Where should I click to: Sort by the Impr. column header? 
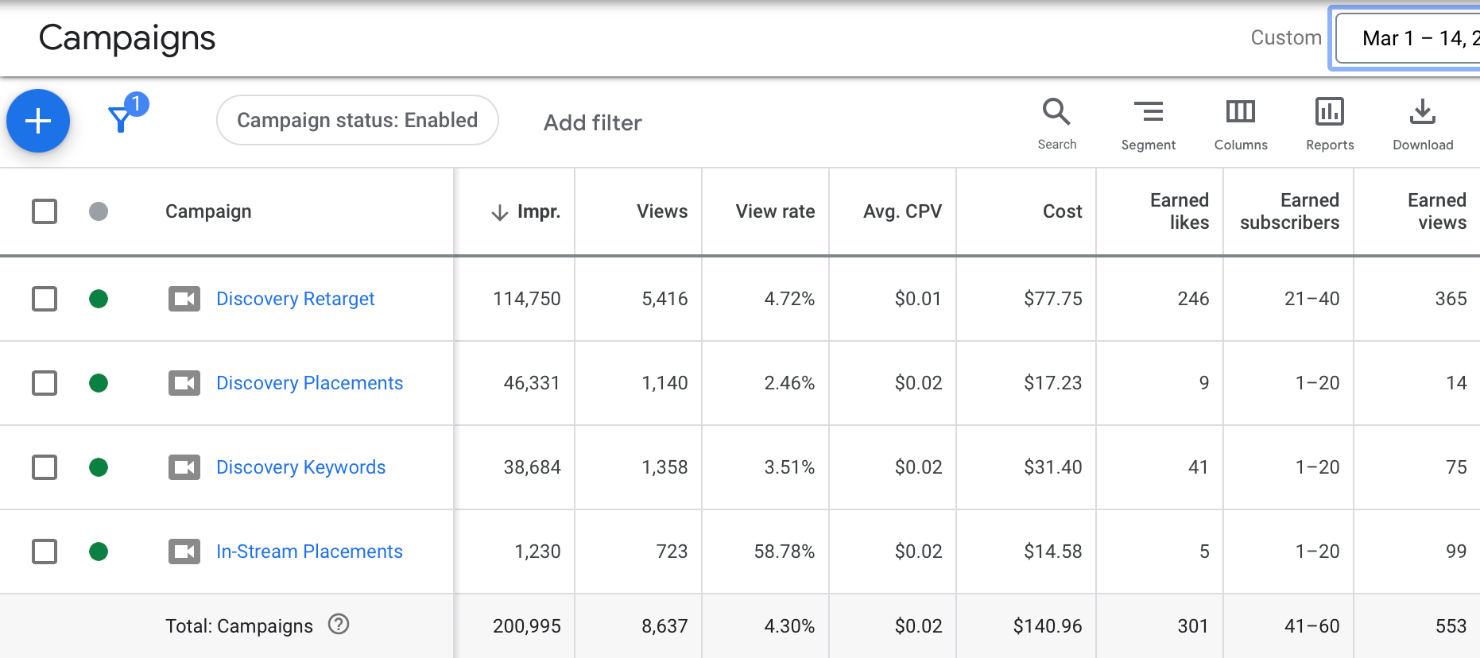527,212
